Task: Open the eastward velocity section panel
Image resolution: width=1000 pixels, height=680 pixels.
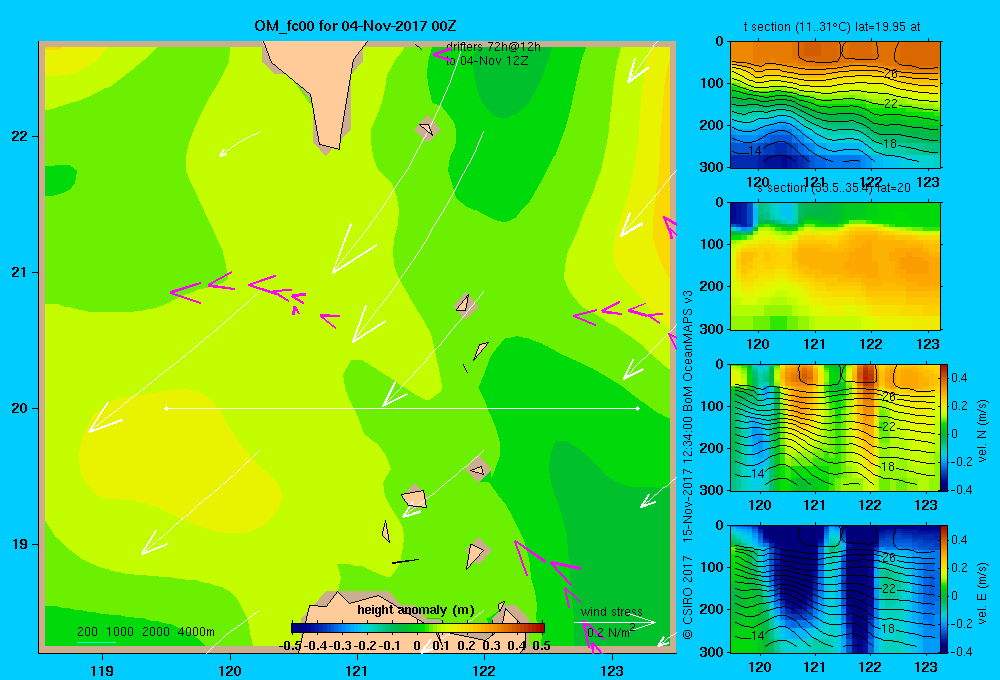Action: [835, 589]
